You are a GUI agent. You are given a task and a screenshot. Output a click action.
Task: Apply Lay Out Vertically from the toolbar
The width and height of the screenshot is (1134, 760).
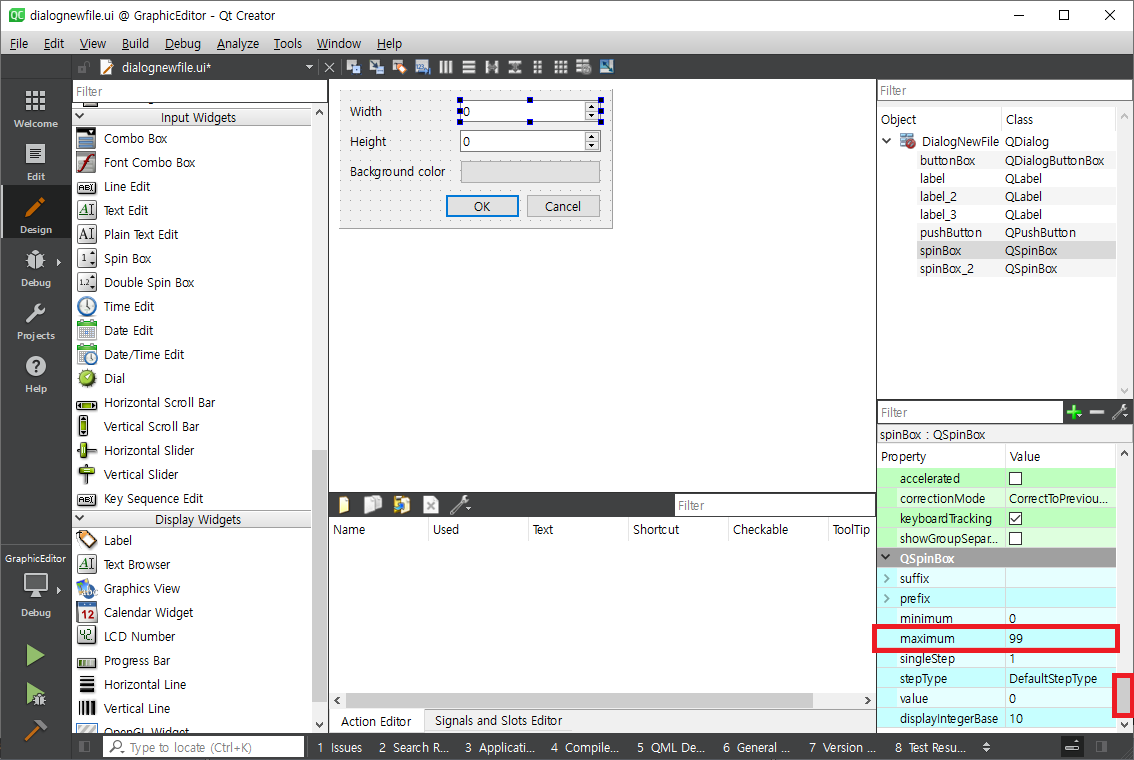469,67
